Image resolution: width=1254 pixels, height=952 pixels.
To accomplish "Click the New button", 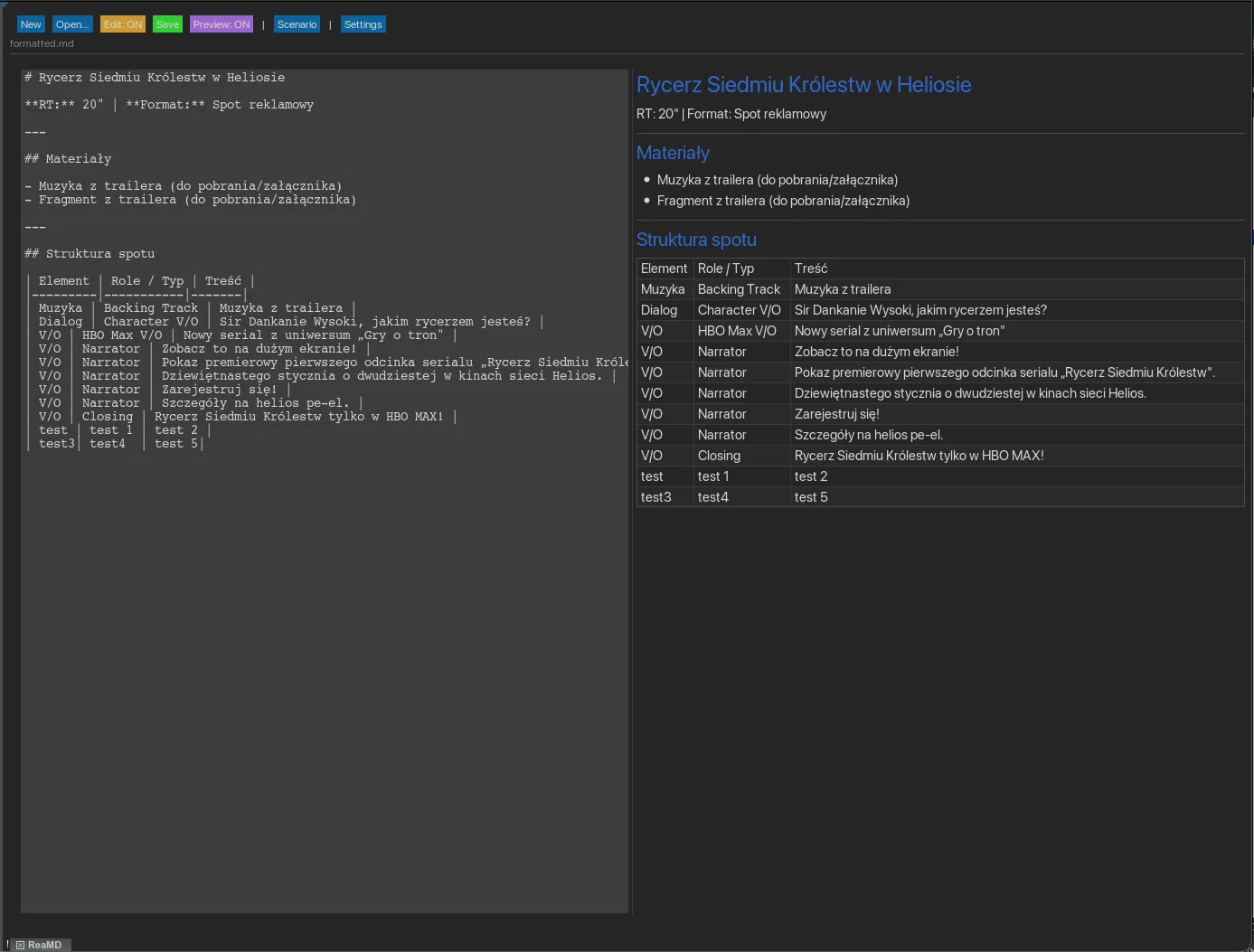I will 31,24.
